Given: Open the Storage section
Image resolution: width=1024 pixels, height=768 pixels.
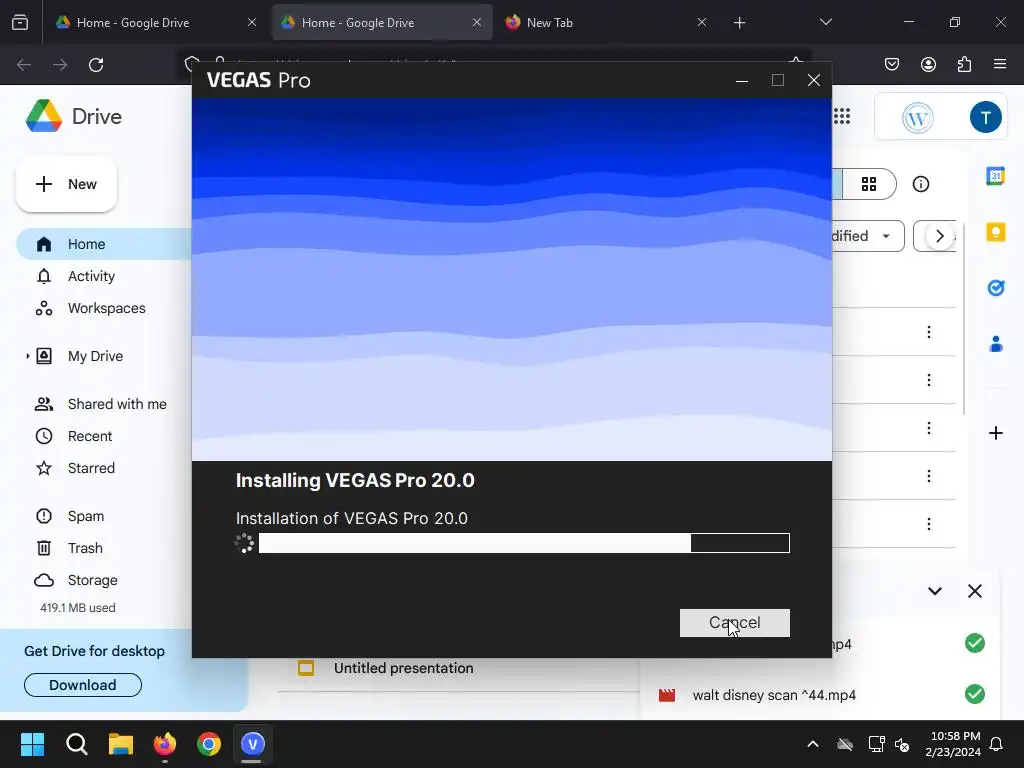Looking at the screenshot, I should point(92,580).
